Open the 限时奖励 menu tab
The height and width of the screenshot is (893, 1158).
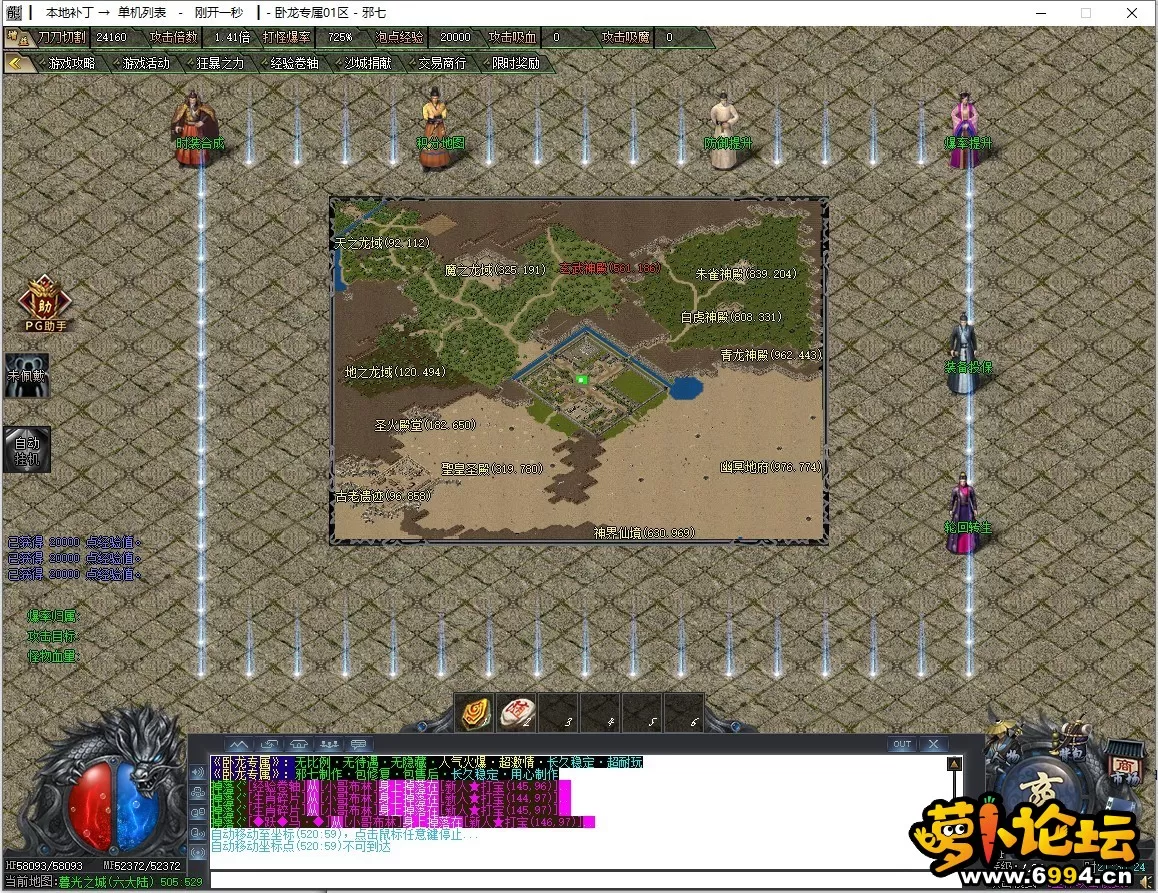point(516,64)
